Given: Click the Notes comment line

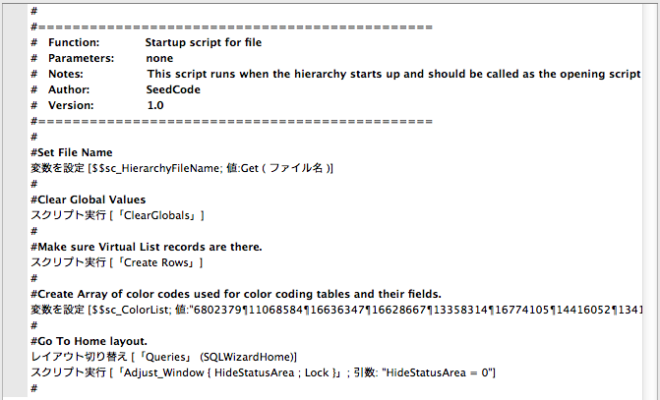Looking at the screenshot, I should (x=335, y=74).
